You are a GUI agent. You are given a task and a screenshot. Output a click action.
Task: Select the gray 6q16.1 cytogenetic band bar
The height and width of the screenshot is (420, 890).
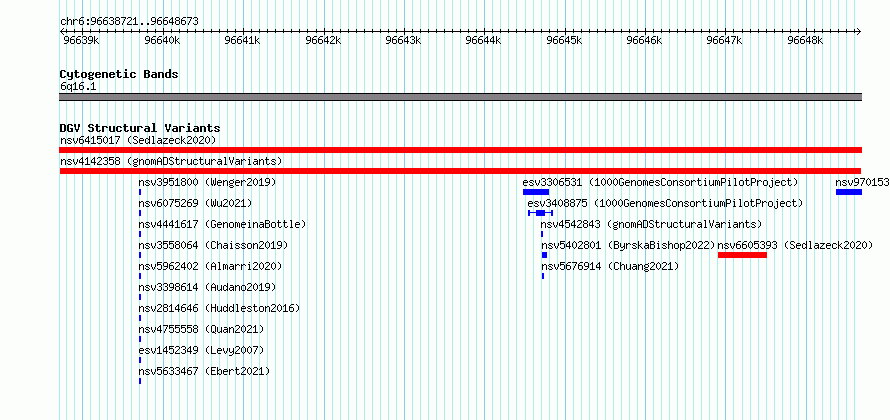click(x=460, y=97)
